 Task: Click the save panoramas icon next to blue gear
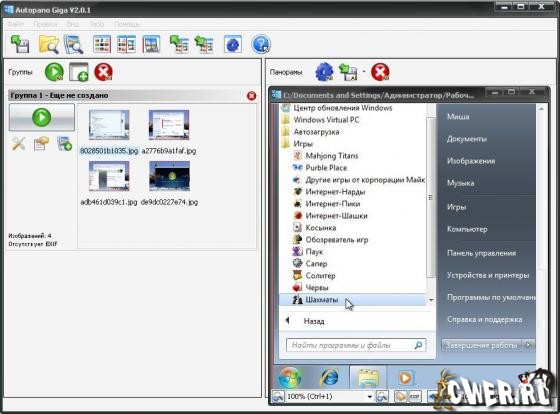coord(348,72)
